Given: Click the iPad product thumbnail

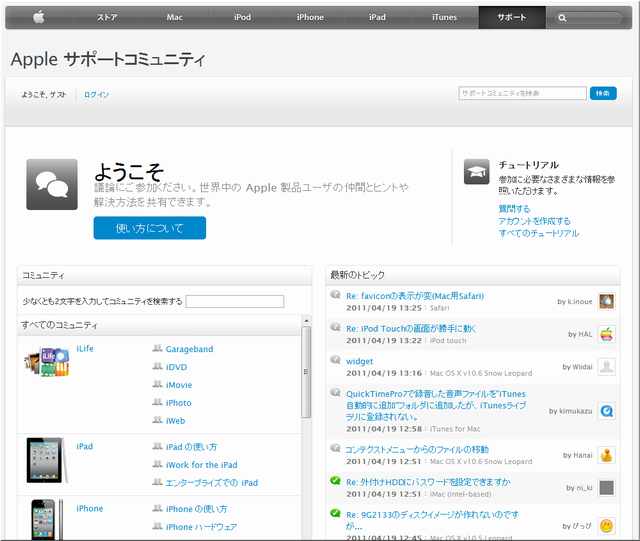Looking at the screenshot, I should click(46, 460).
